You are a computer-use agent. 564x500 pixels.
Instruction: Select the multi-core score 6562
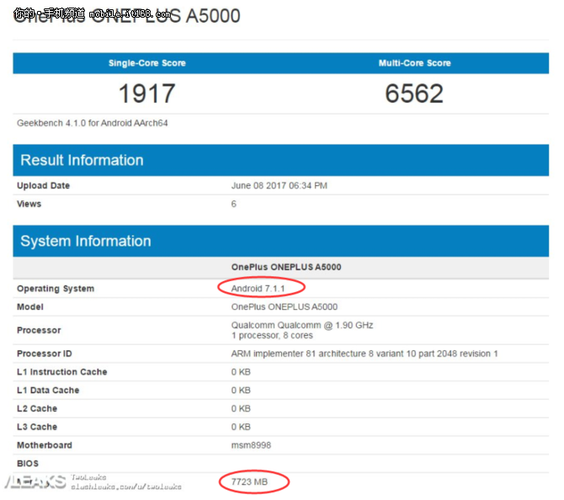coord(414,94)
